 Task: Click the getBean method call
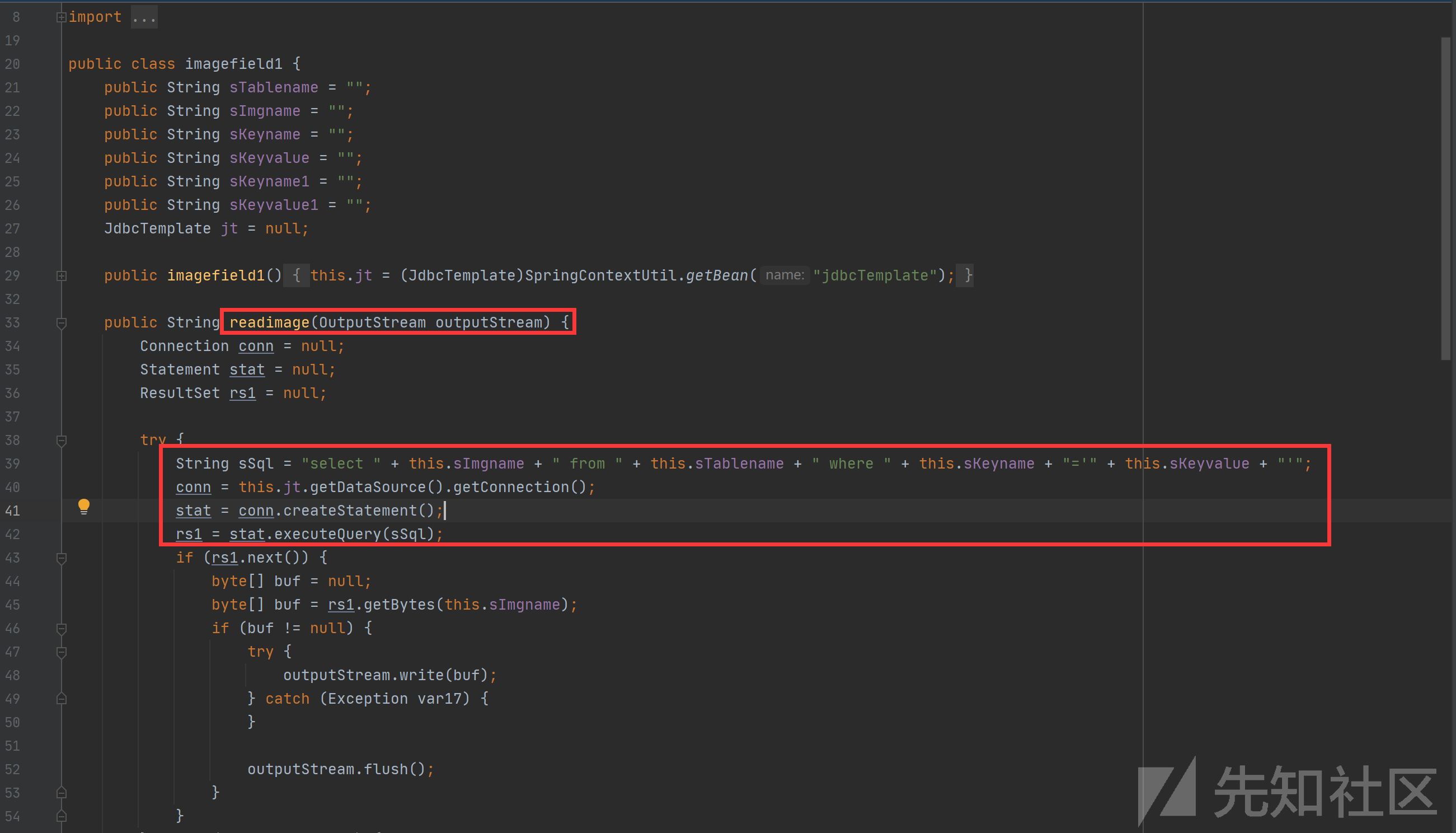pyautogui.click(x=717, y=276)
